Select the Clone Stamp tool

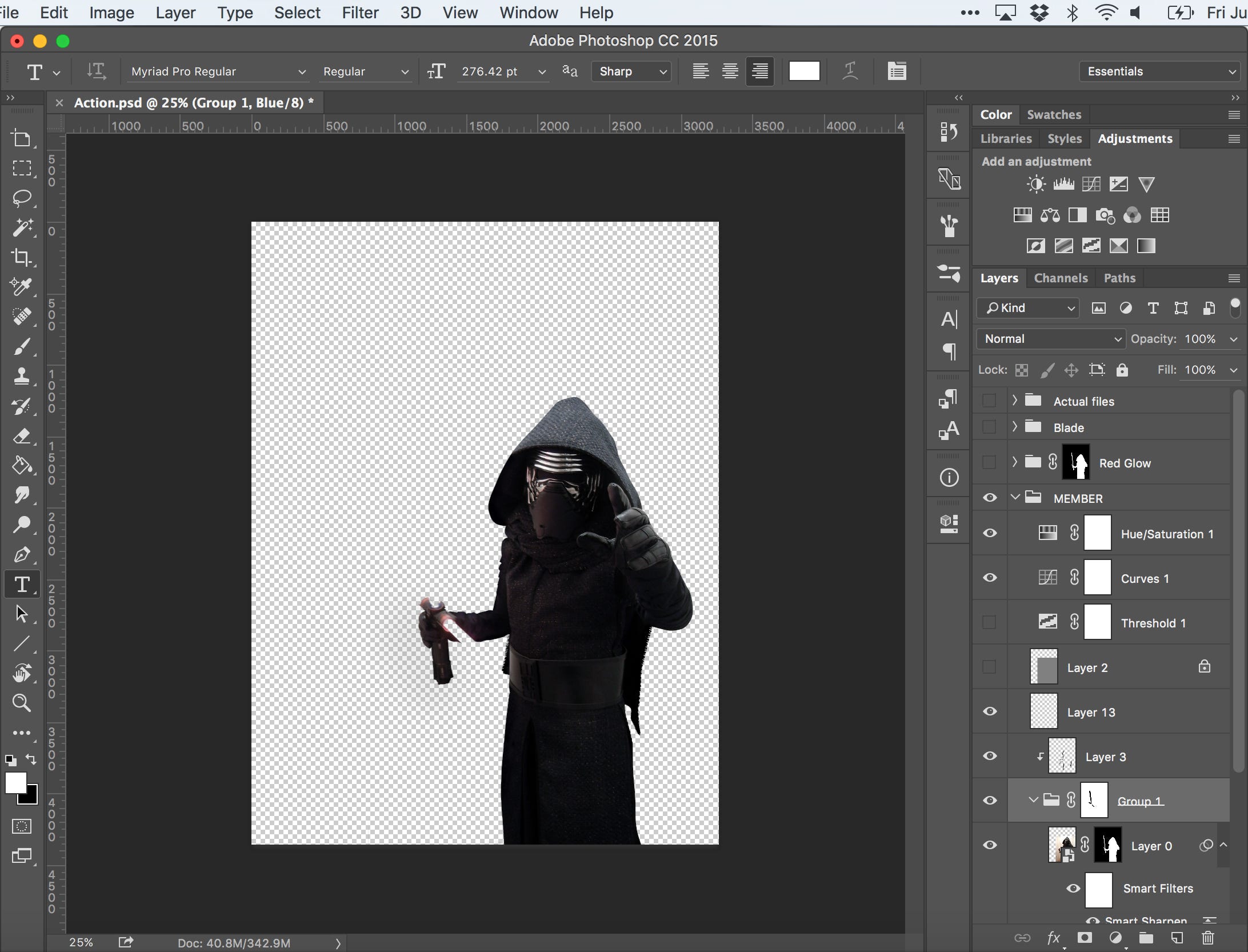(x=22, y=376)
